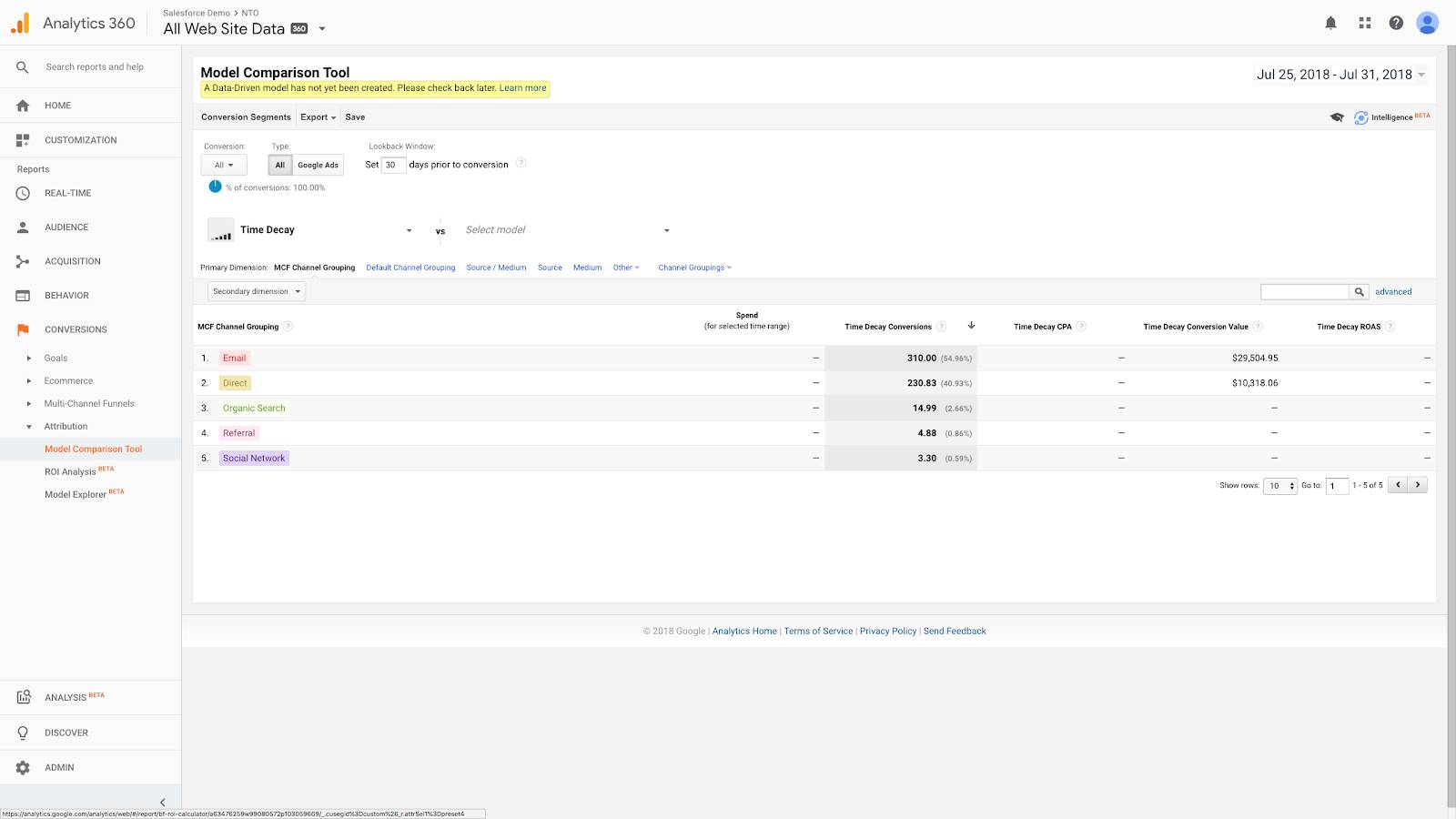Click the Send Feedback link

pos(955,631)
